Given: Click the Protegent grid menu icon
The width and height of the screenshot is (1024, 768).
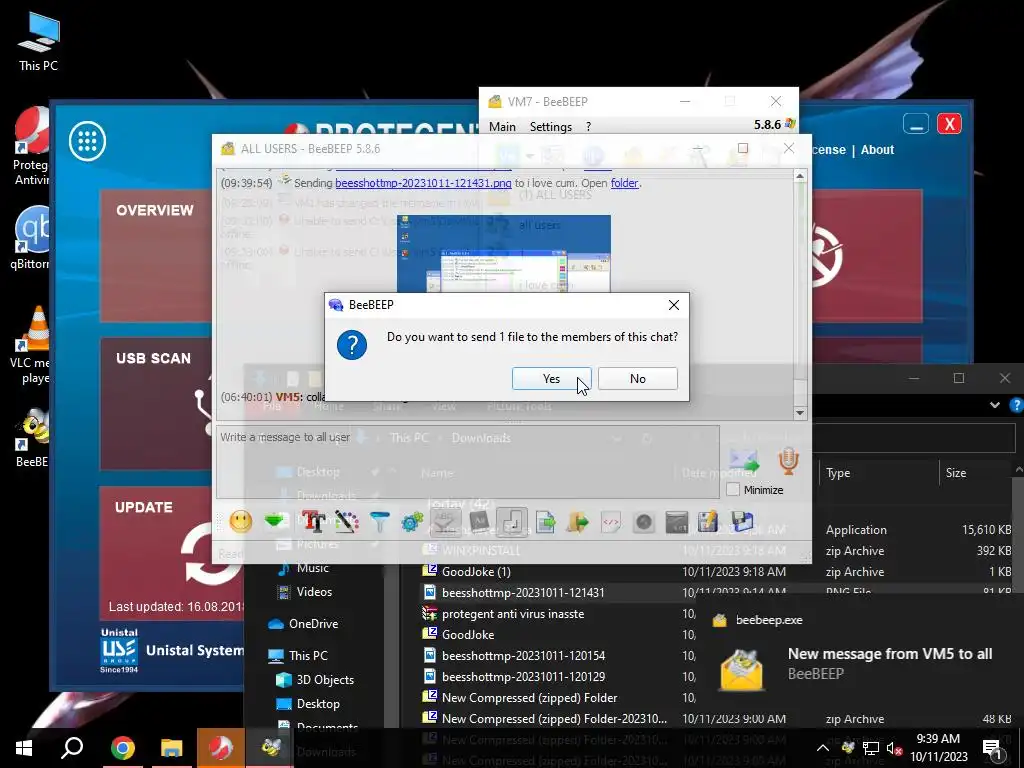Looking at the screenshot, I should 88,140.
